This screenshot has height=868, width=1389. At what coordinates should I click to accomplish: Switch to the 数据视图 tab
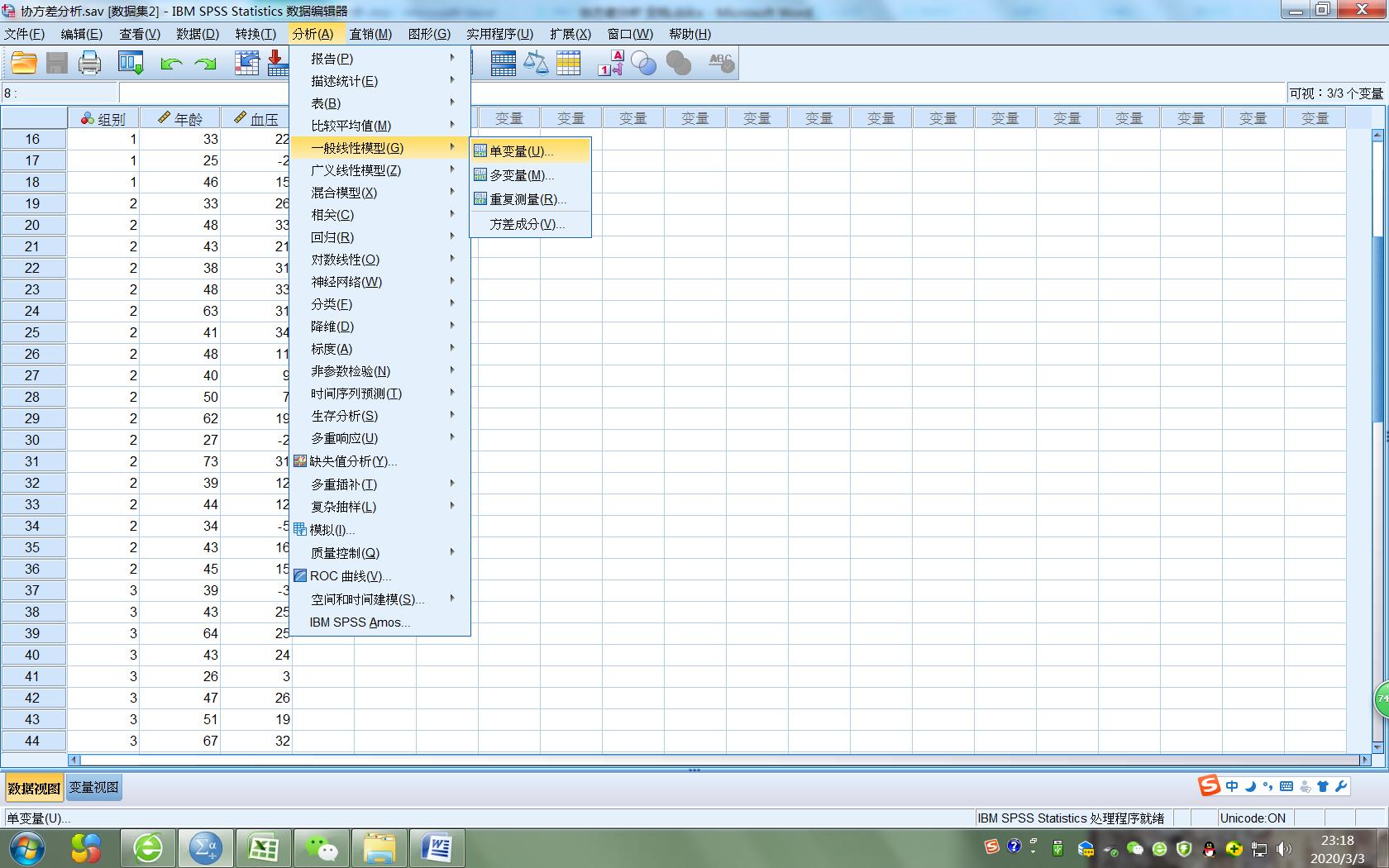pyautogui.click(x=35, y=789)
